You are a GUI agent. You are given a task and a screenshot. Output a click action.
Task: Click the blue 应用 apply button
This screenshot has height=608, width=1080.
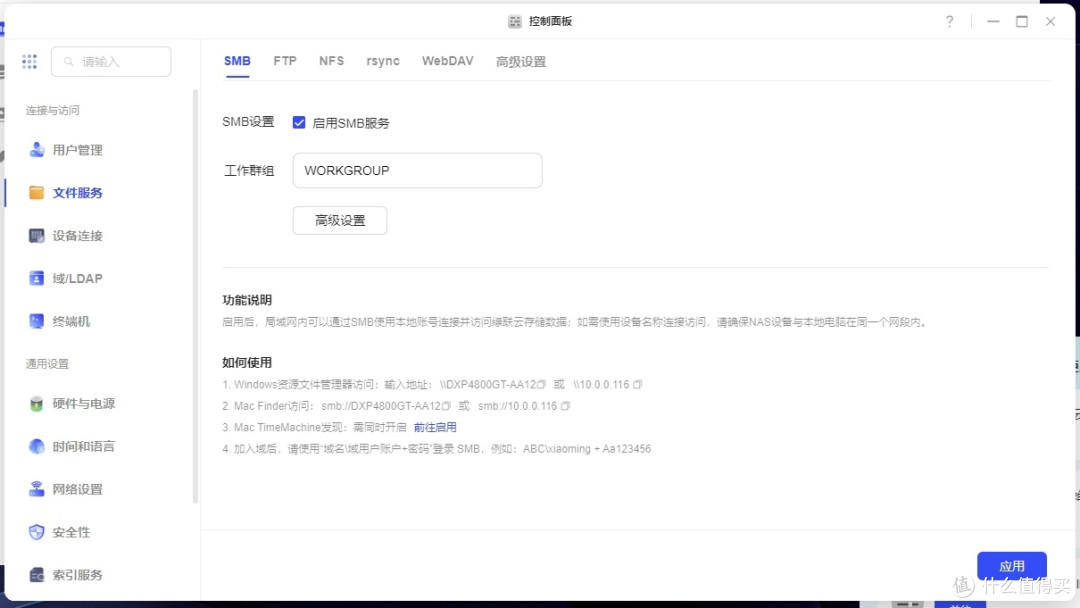tap(1012, 566)
